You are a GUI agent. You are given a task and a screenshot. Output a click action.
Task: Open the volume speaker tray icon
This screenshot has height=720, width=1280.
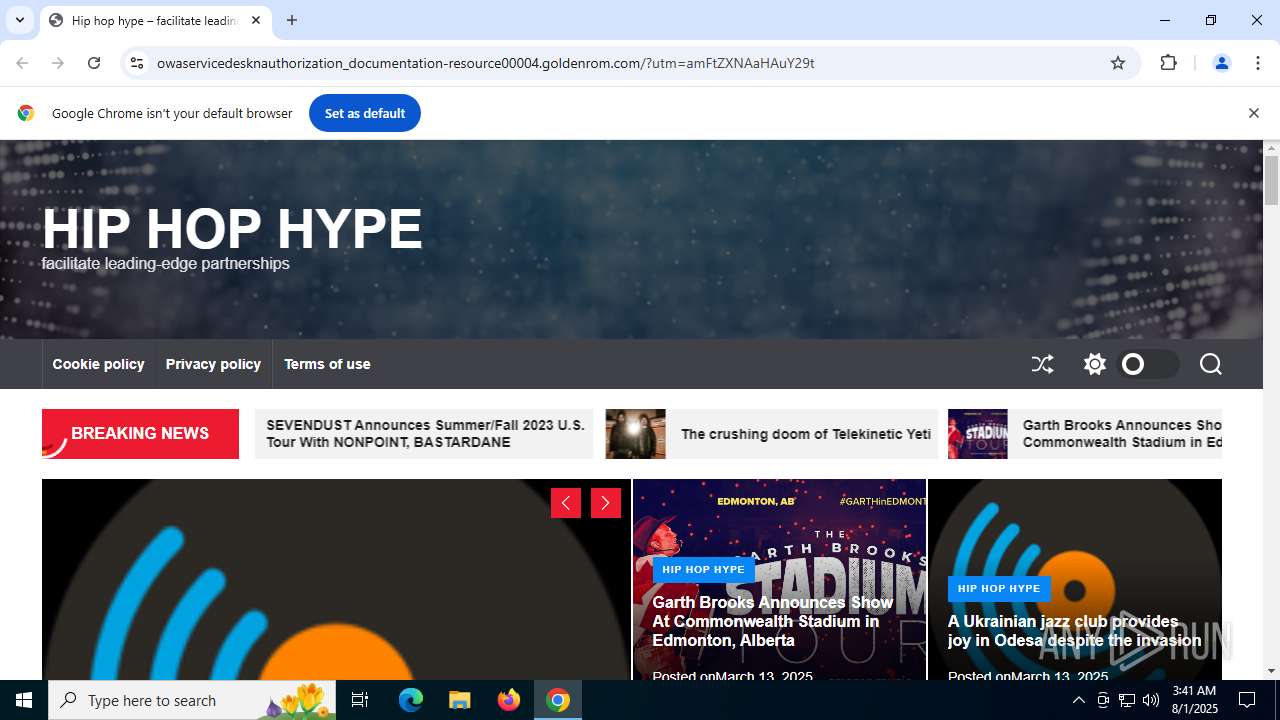(x=1151, y=700)
